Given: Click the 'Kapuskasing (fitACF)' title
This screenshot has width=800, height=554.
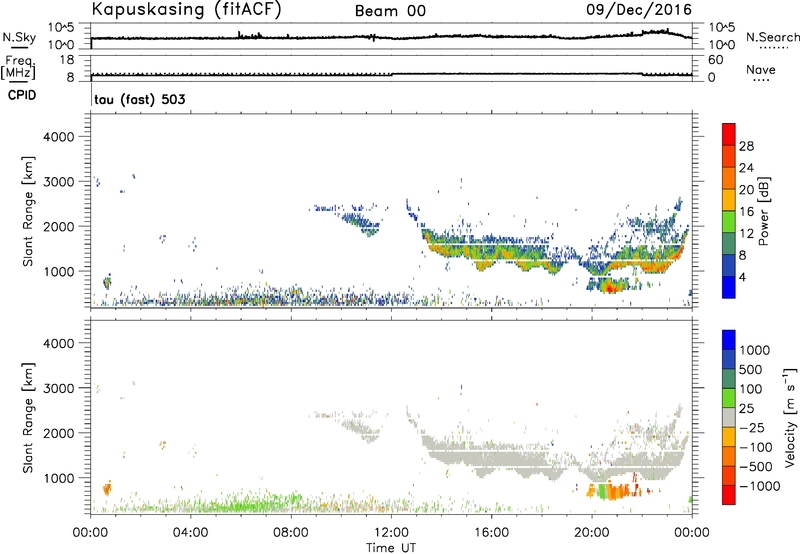Looking at the screenshot, I should tap(186, 10).
